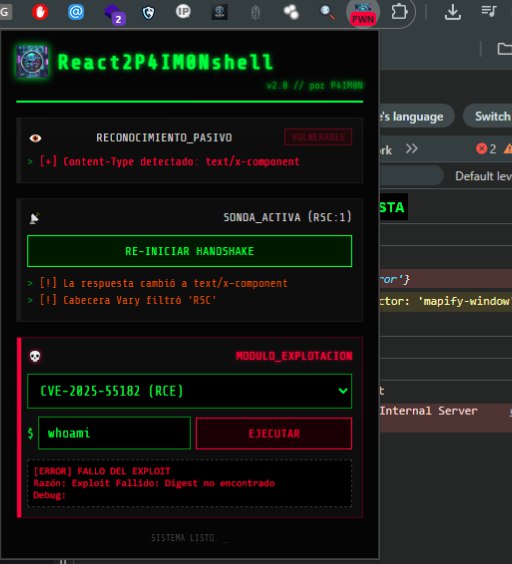The width and height of the screenshot is (512, 564).
Task: Open the white circles extension icon
Action: (x=291, y=12)
